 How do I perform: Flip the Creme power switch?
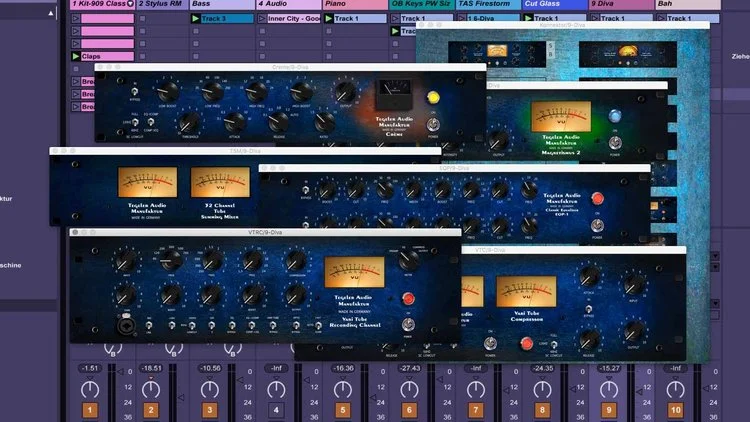pos(433,124)
